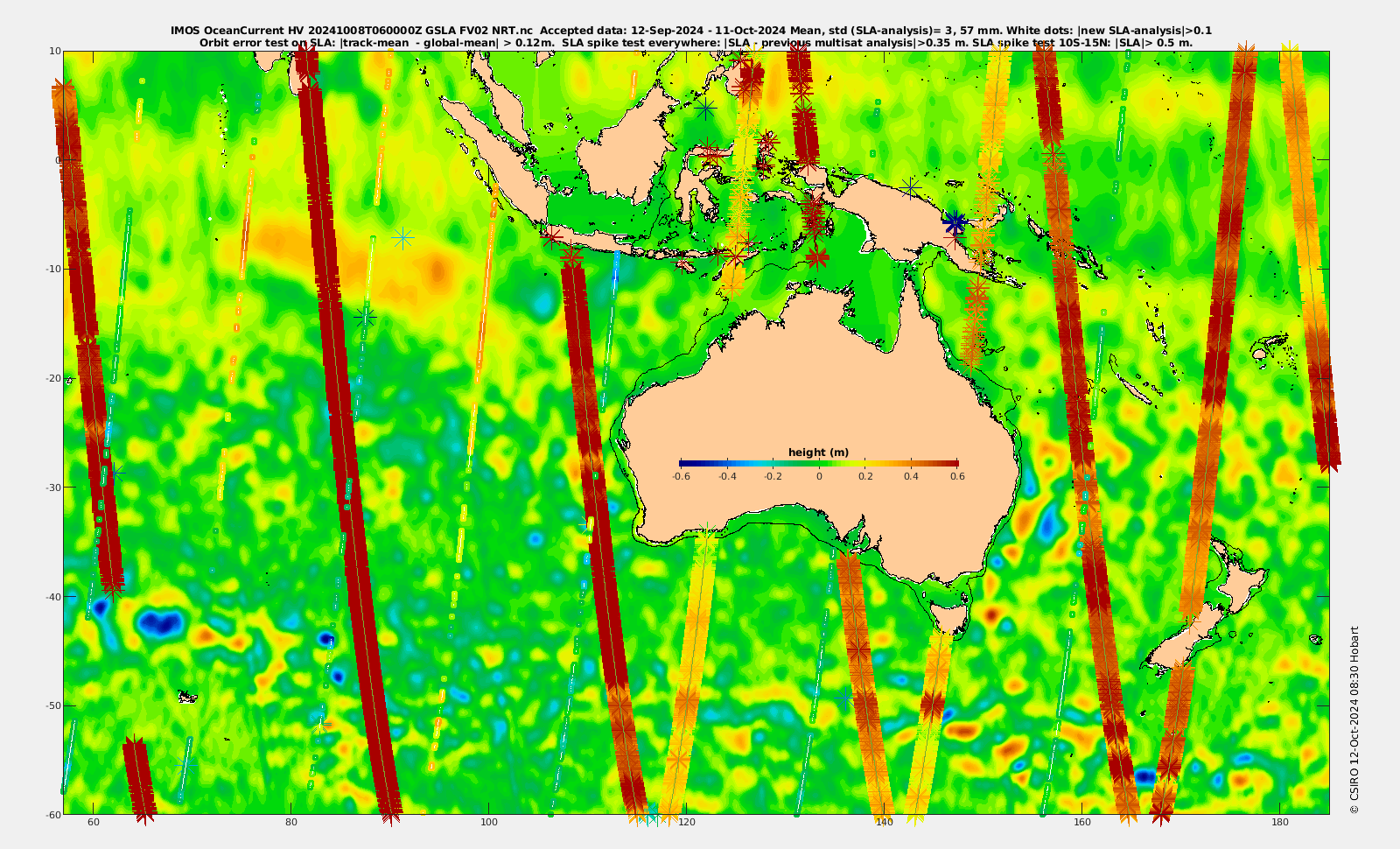The width and height of the screenshot is (1400, 849).
Task: Click the 'height (m)' colorbar label
Action: pyautogui.click(x=818, y=453)
